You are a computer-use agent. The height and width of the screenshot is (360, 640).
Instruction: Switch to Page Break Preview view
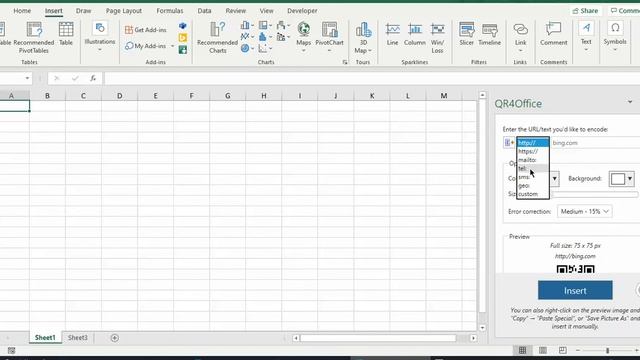[x=562, y=350]
